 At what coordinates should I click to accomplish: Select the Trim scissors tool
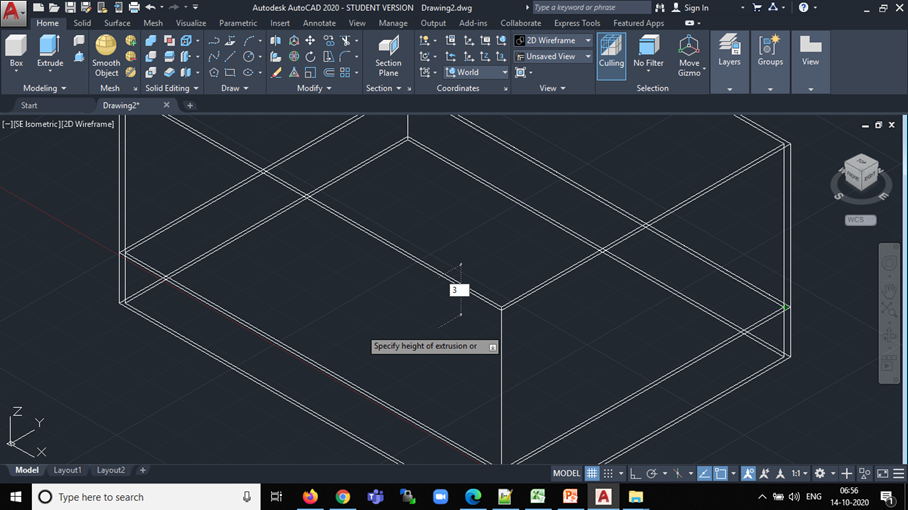coord(346,41)
